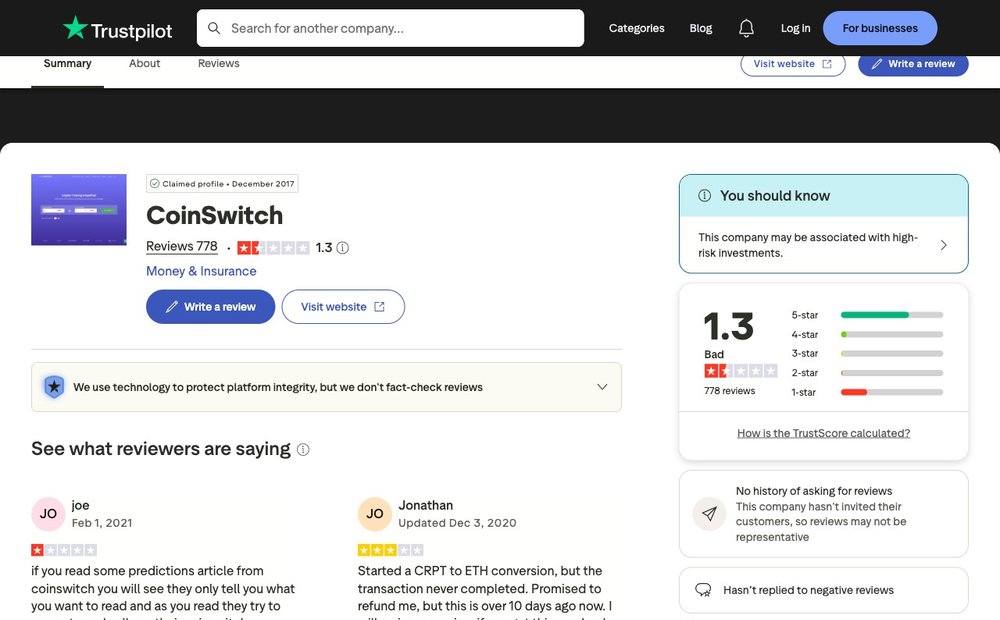Click the search magnifier icon
The image size is (1000, 620).
(214, 28)
